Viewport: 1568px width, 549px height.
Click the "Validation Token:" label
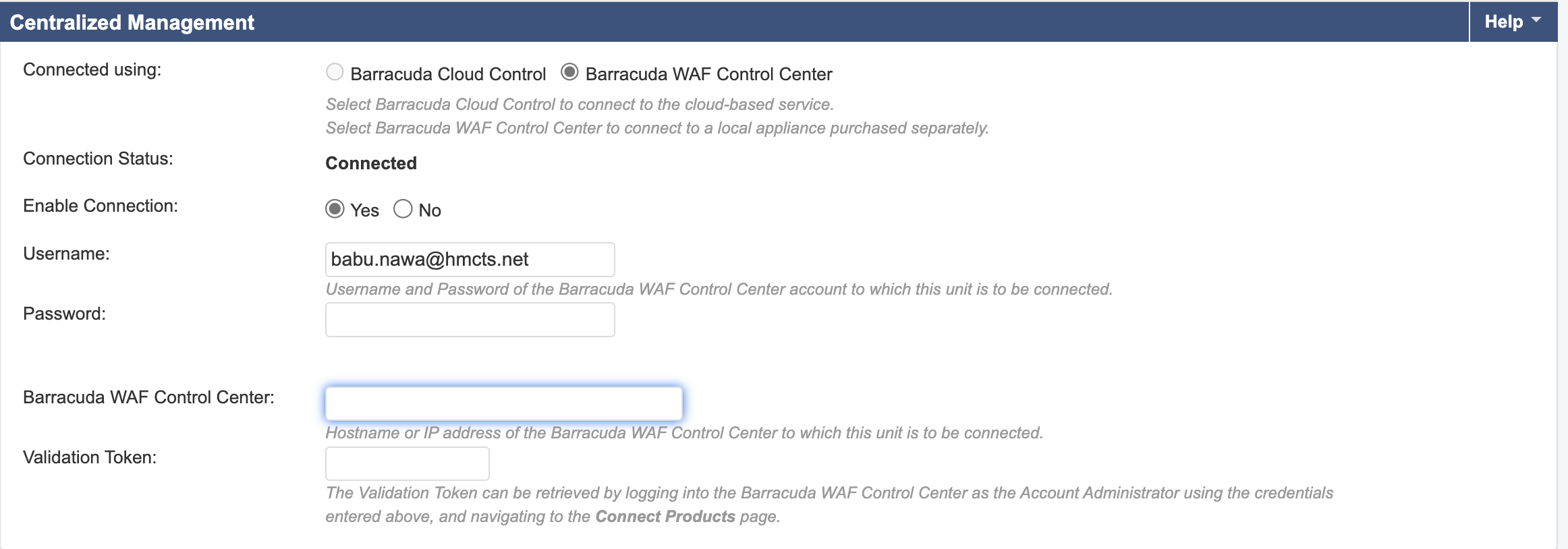click(x=90, y=457)
